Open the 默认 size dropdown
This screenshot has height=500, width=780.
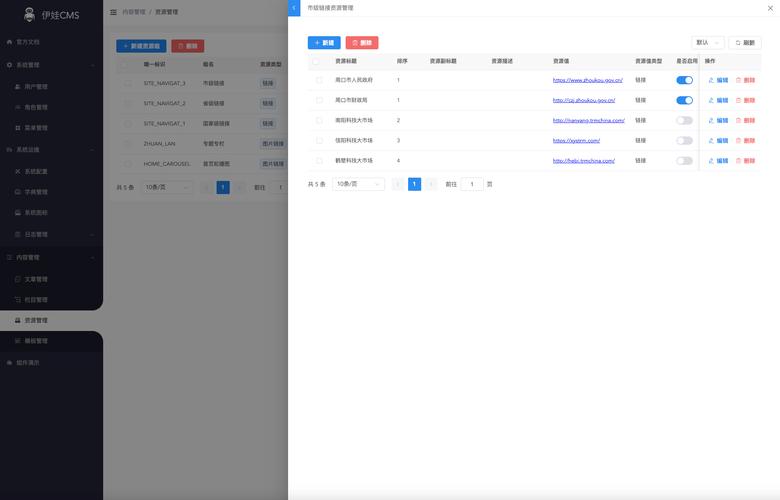pos(708,43)
